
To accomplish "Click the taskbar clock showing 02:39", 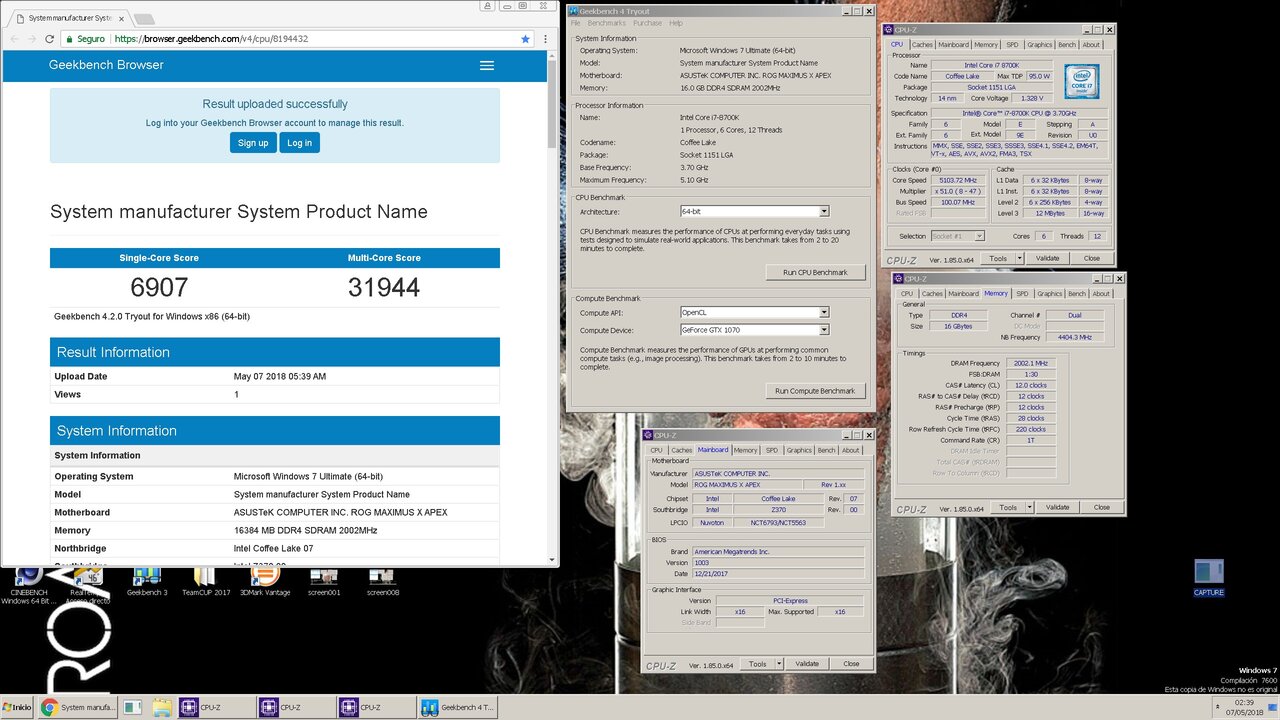I will pos(1243,707).
